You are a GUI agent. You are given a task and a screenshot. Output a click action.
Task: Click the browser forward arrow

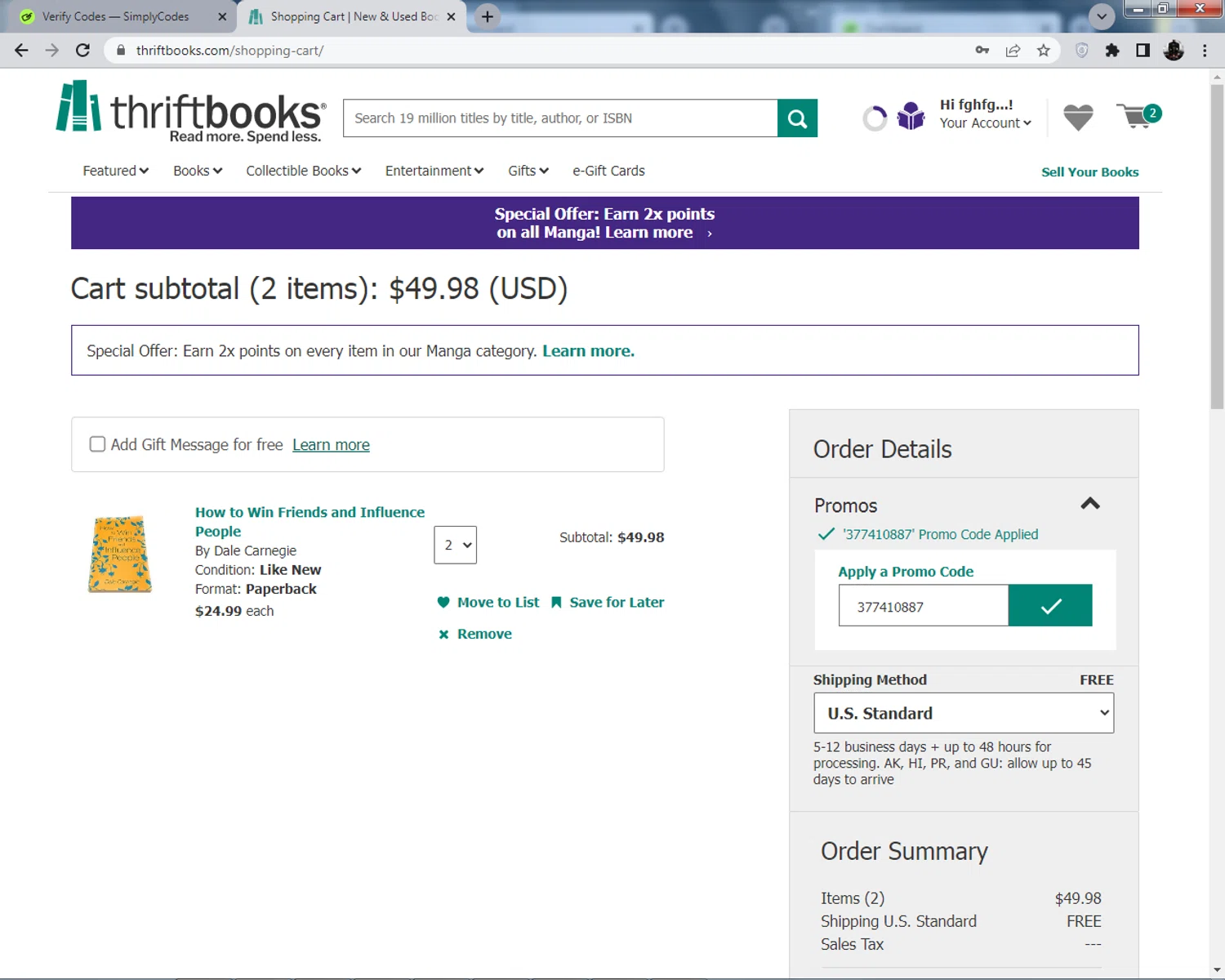tap(51, 51)
